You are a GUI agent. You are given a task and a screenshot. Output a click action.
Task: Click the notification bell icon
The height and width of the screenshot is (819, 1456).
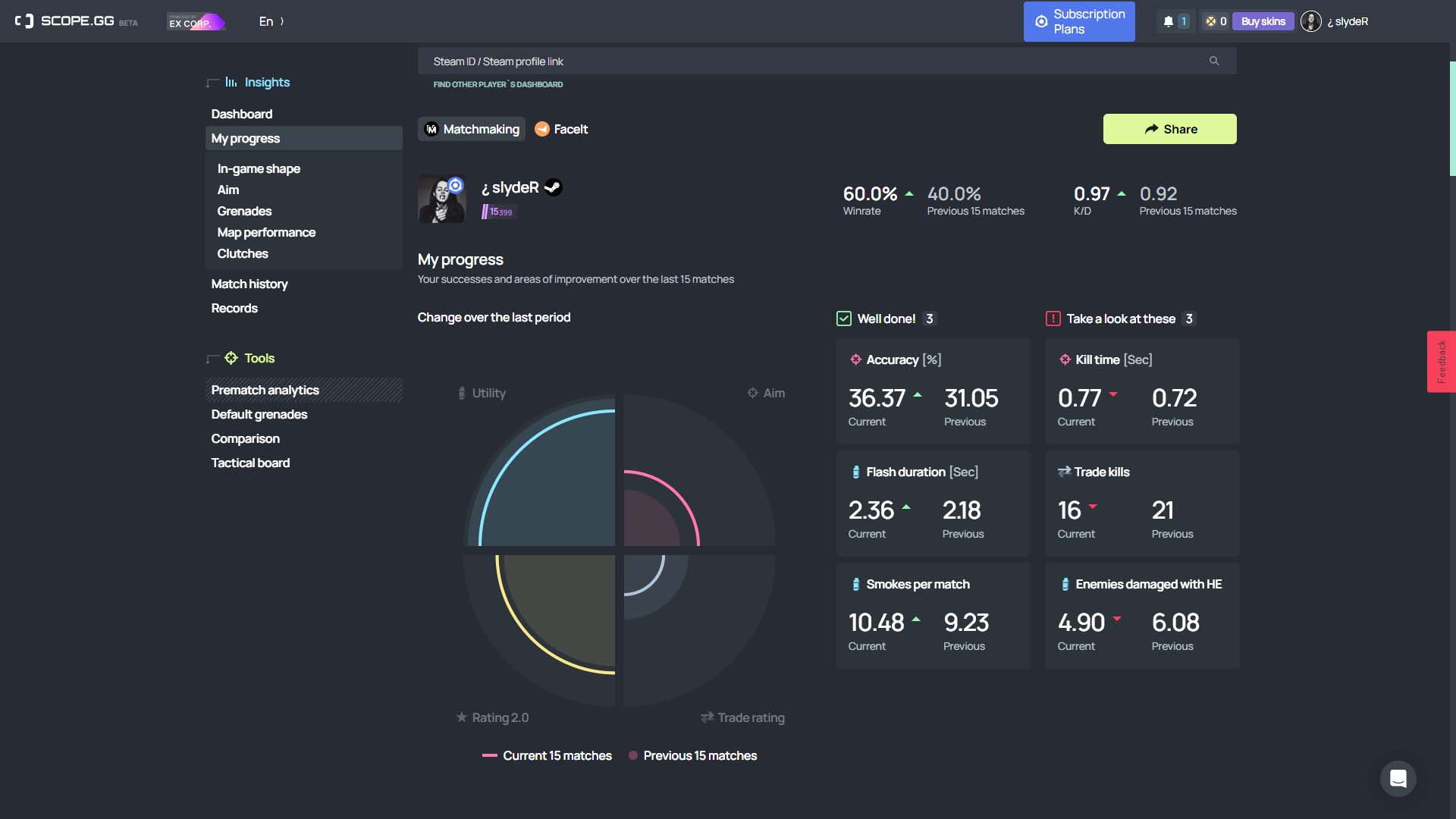click(x=1168, y=21)
